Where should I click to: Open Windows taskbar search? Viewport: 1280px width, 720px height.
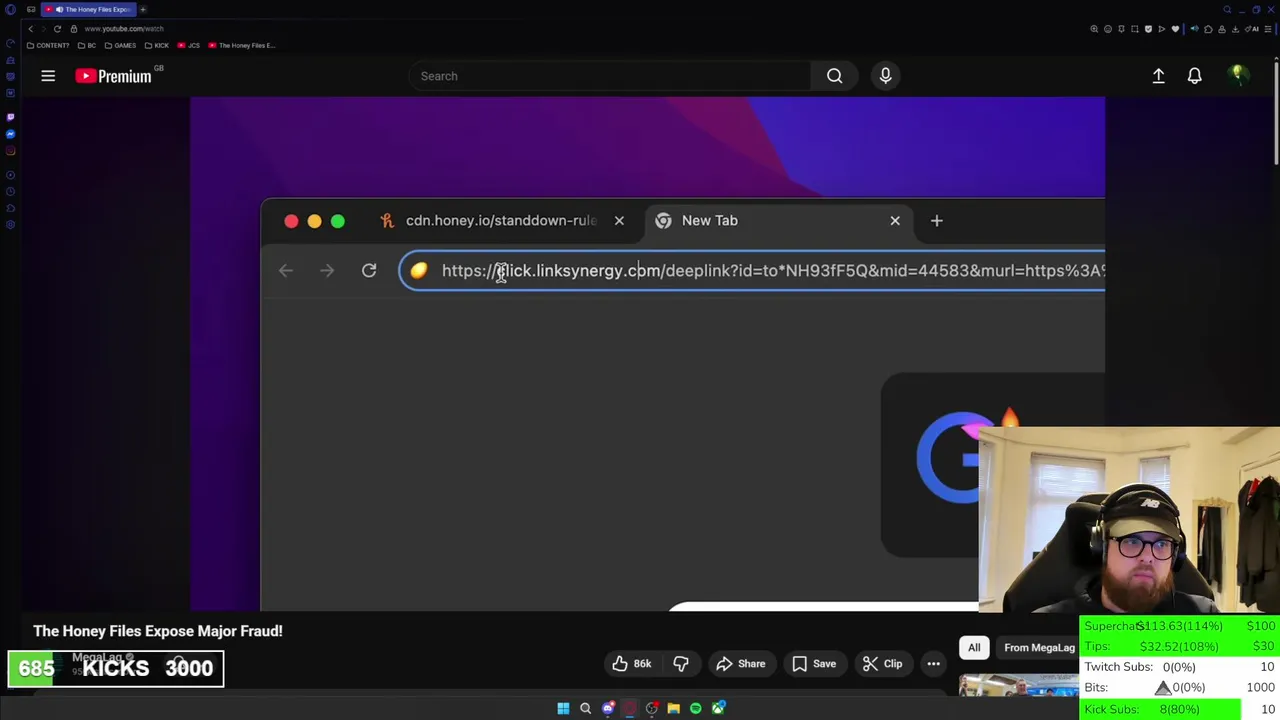[585, 708]
